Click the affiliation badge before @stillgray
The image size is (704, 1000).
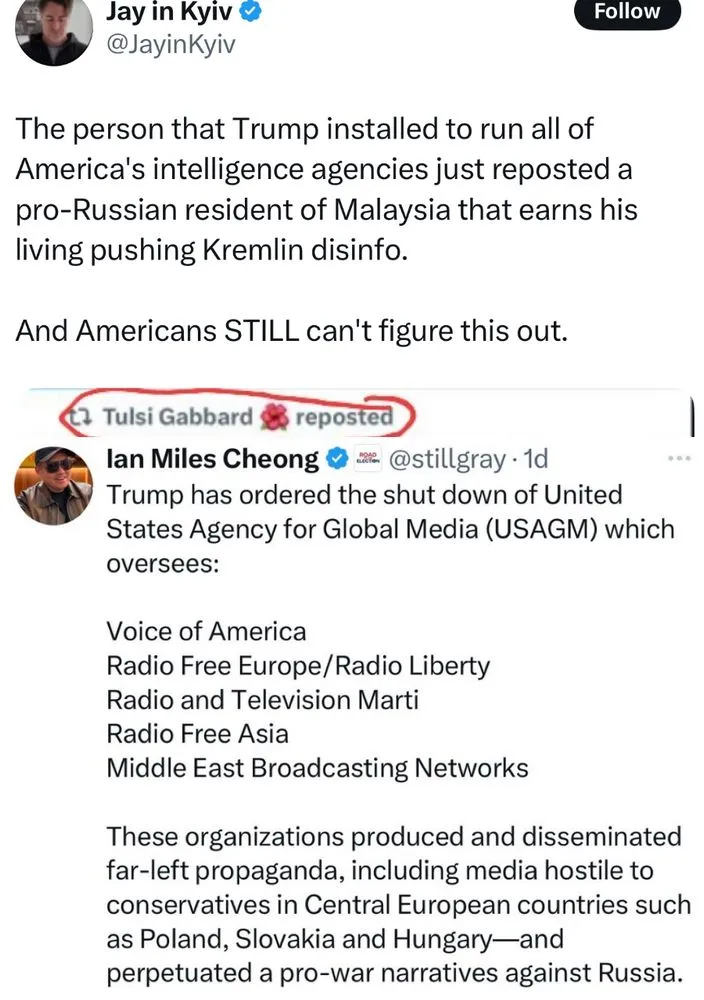pos(369,459)
